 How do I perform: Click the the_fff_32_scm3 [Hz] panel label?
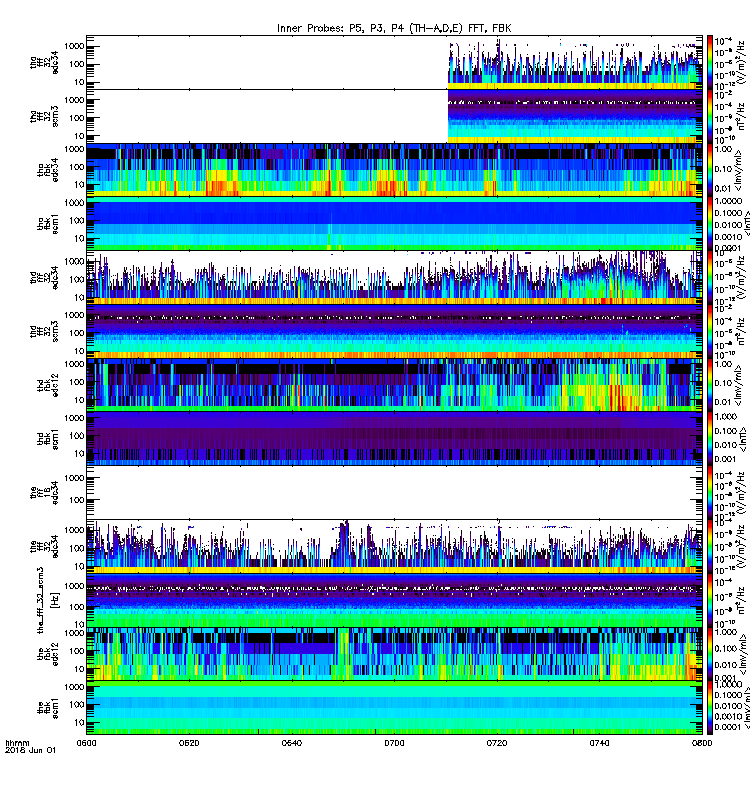48,600
